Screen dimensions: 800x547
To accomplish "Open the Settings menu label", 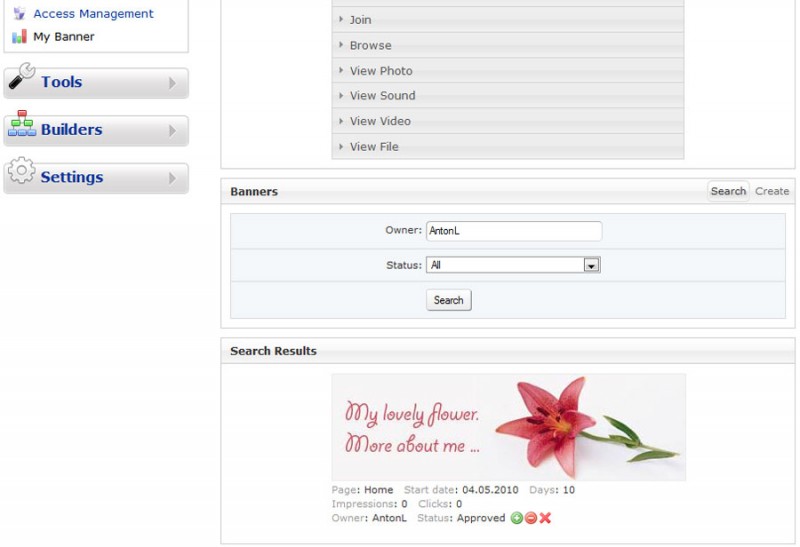I will (72, 177).
